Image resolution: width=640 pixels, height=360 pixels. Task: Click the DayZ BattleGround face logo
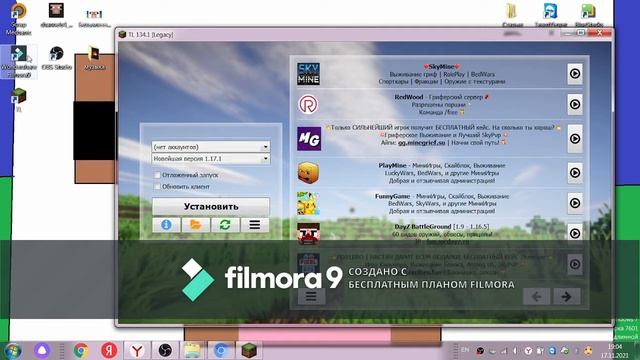pyautogui.click(x=308, y=233)
